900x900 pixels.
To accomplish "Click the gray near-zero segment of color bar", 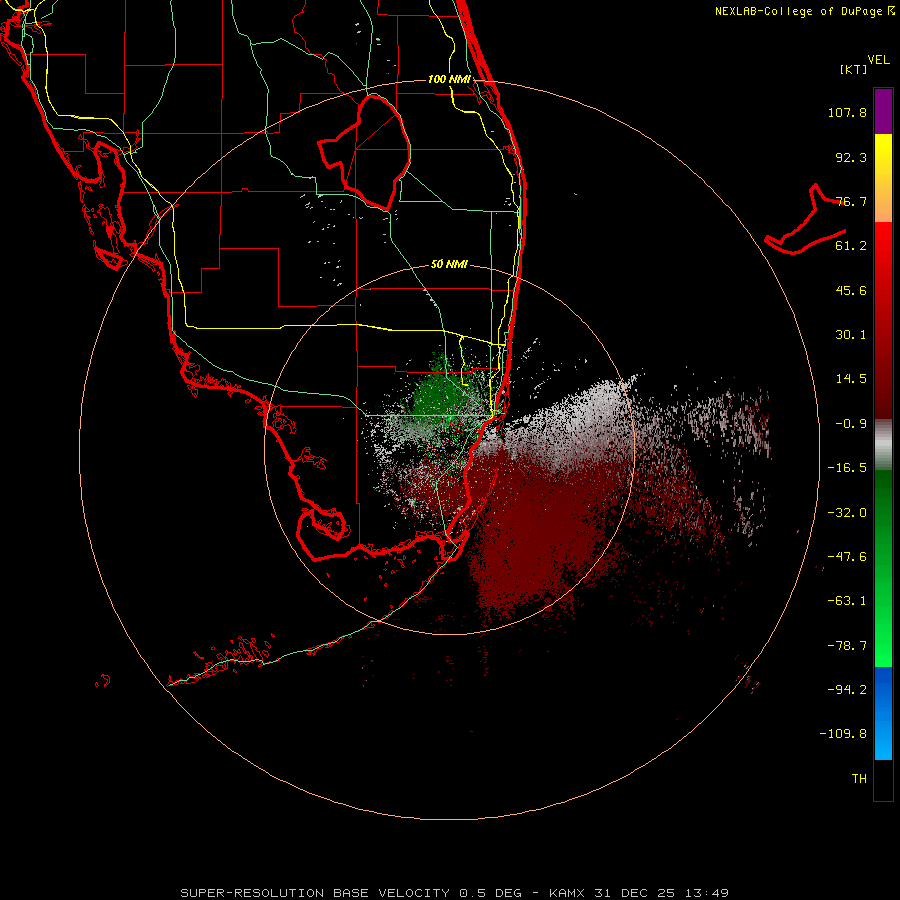I will 883,445.
